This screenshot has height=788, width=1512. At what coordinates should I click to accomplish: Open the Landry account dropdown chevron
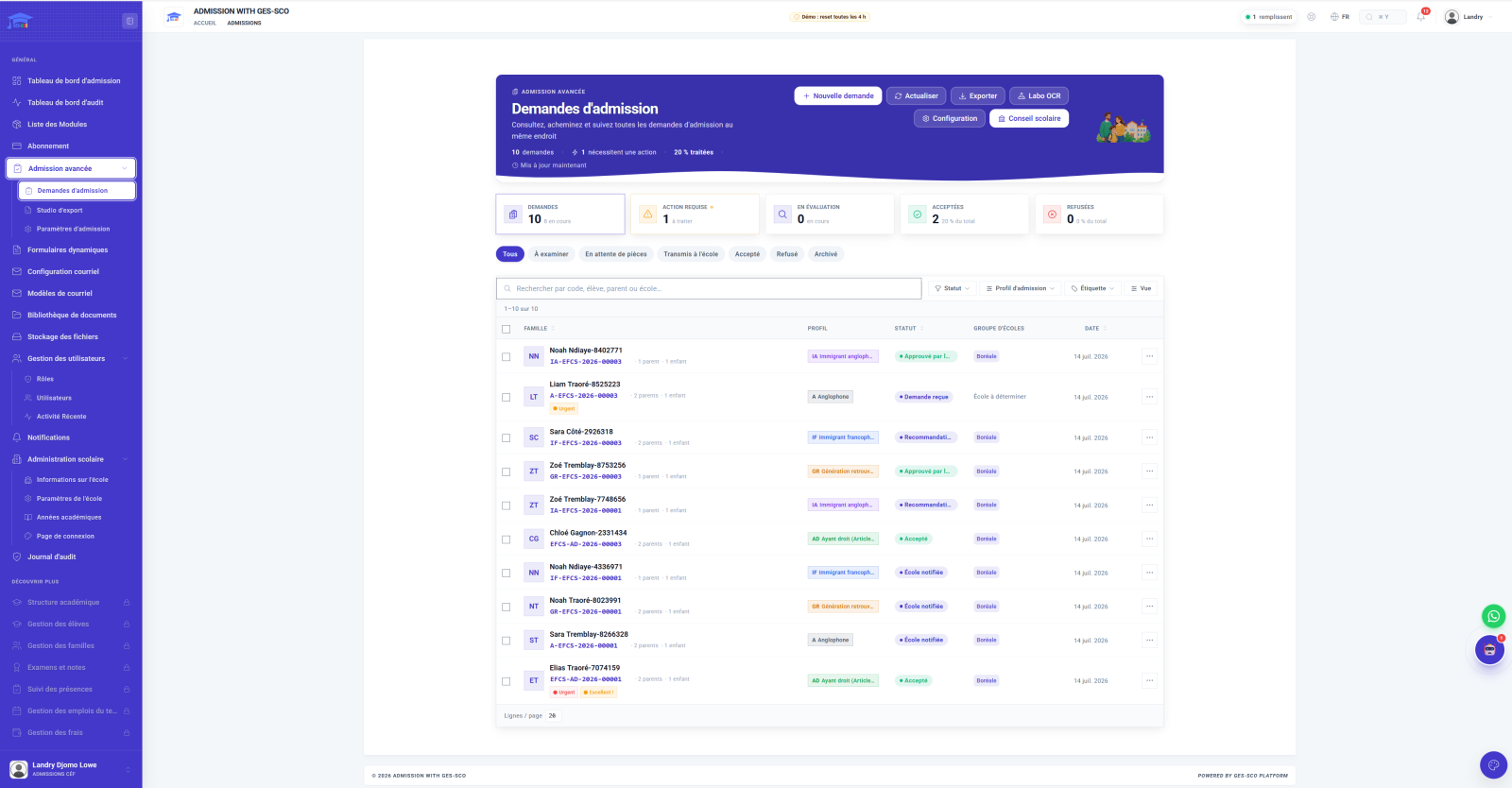click(1490, 17)
